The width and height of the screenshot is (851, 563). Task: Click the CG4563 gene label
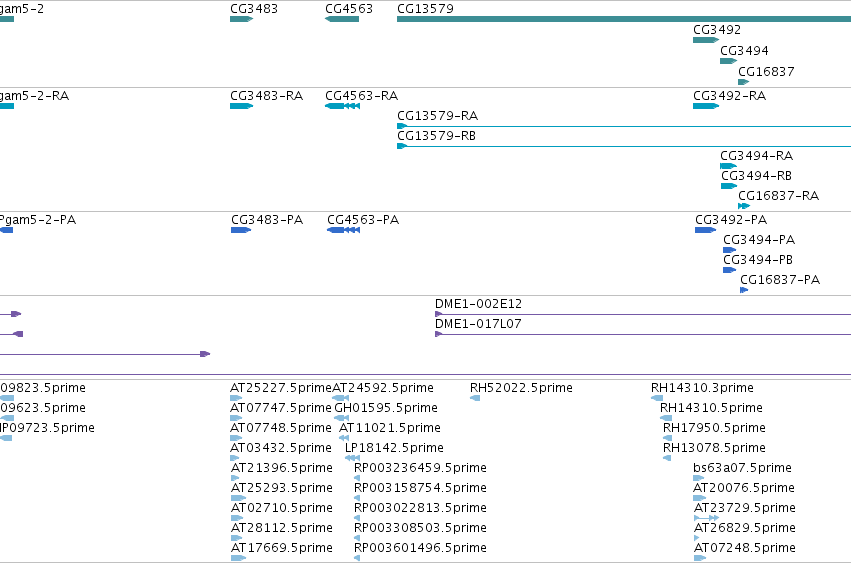click(349, 9)
